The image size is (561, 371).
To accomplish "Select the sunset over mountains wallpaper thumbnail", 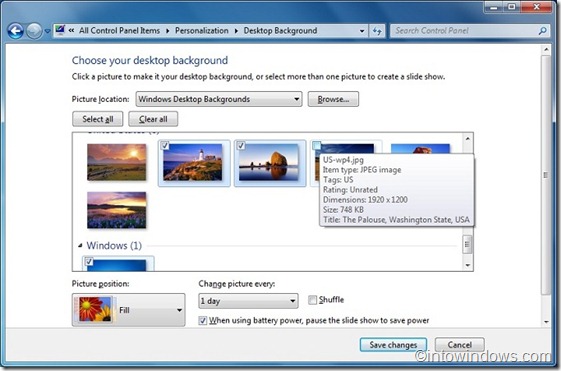I will (x=117, y=162).
